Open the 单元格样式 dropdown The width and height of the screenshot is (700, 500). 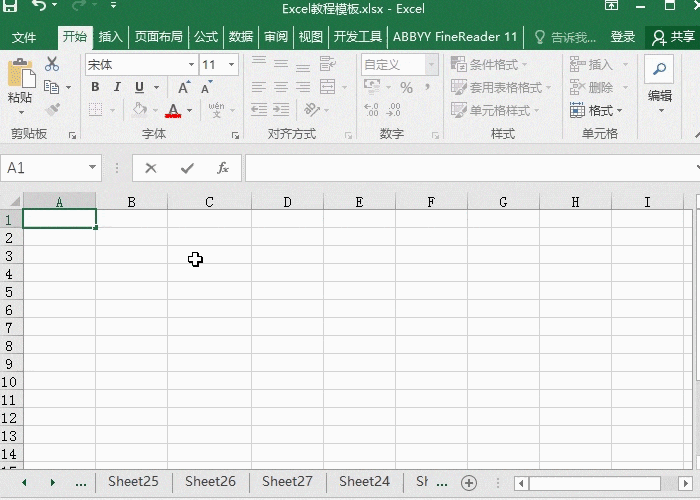(x=495, y=110)
